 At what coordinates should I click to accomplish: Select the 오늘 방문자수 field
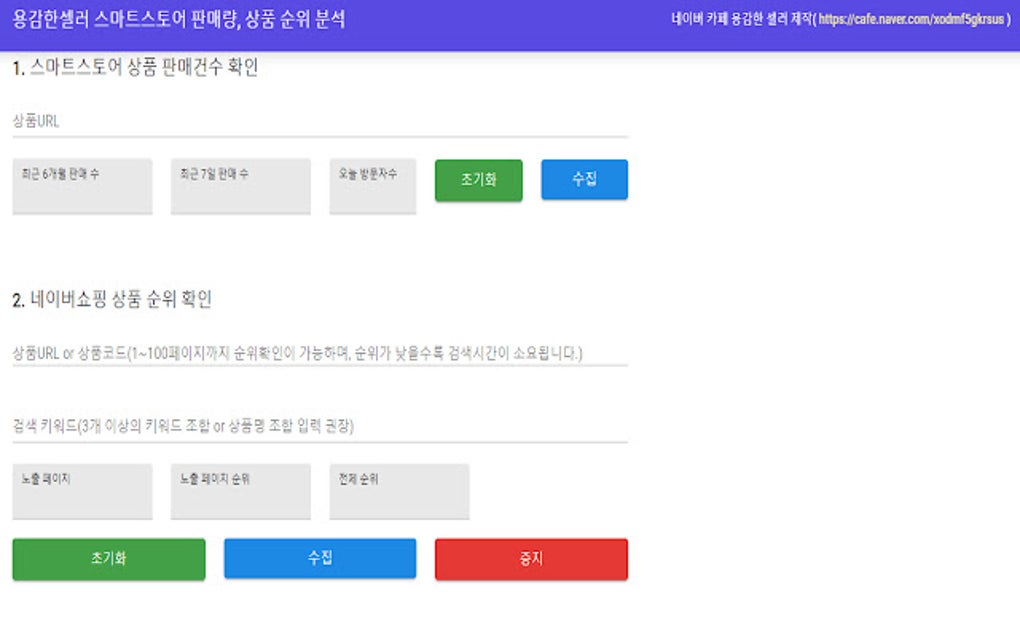click(x=373, y=186)
